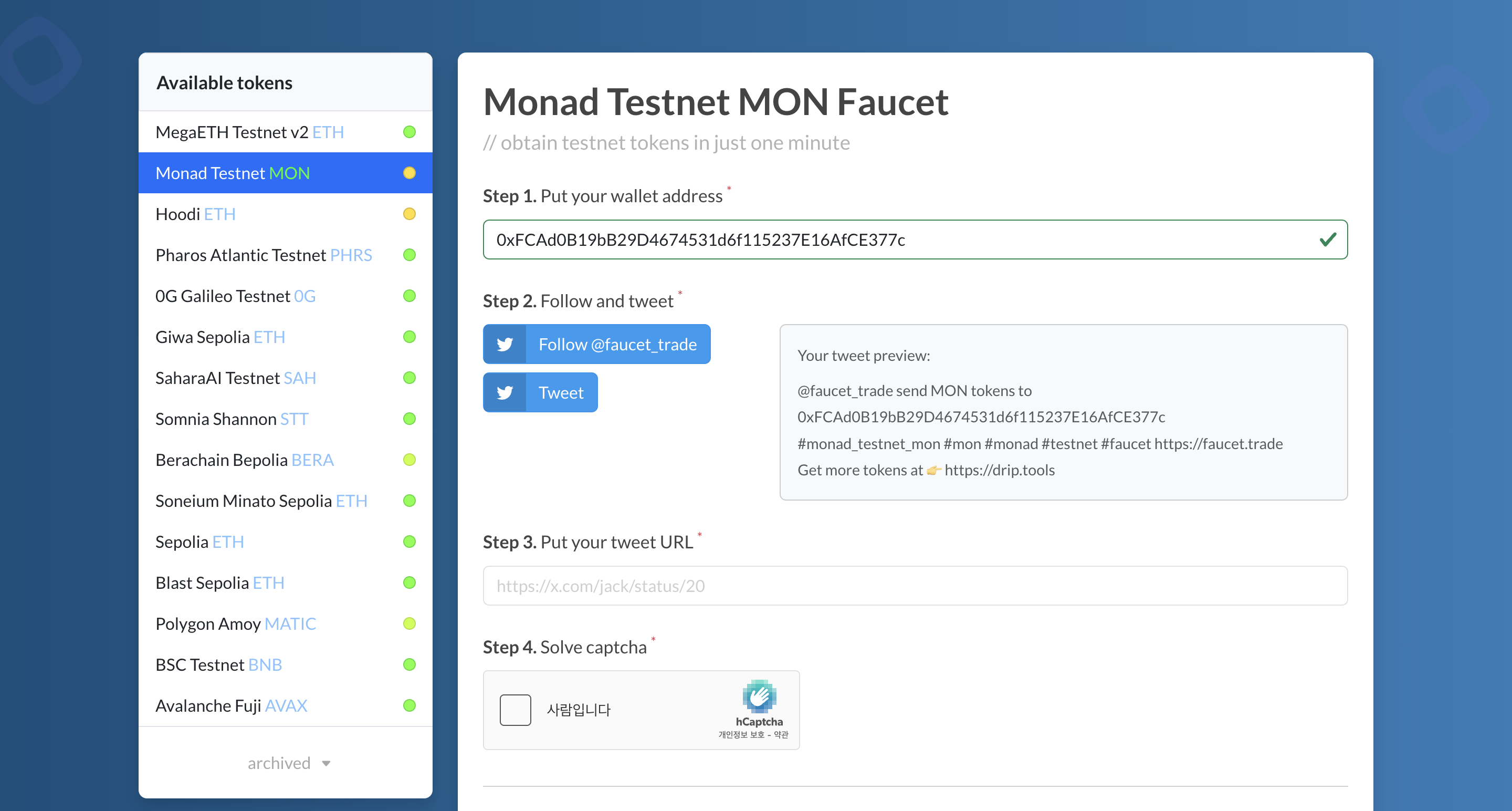Expand the archived tokens list
The height and width of the screenshot is (811, 1512).
289,763
